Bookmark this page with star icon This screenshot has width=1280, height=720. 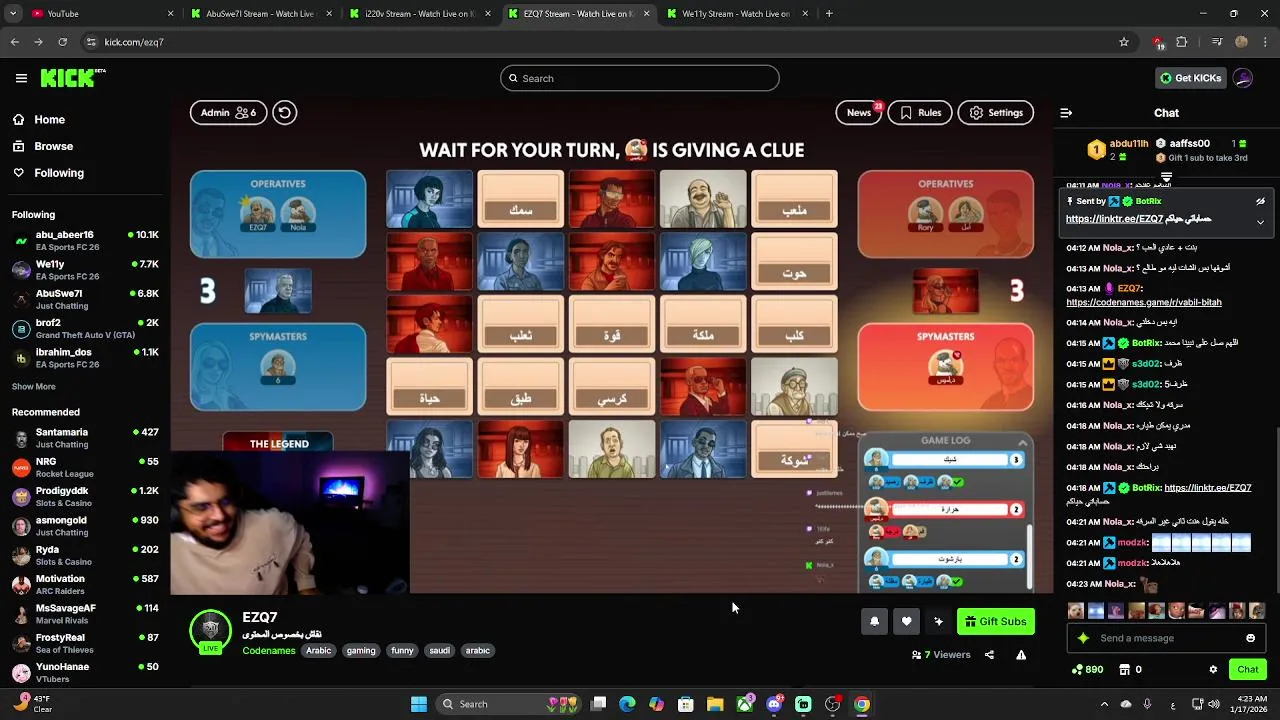coord(1124,42)
